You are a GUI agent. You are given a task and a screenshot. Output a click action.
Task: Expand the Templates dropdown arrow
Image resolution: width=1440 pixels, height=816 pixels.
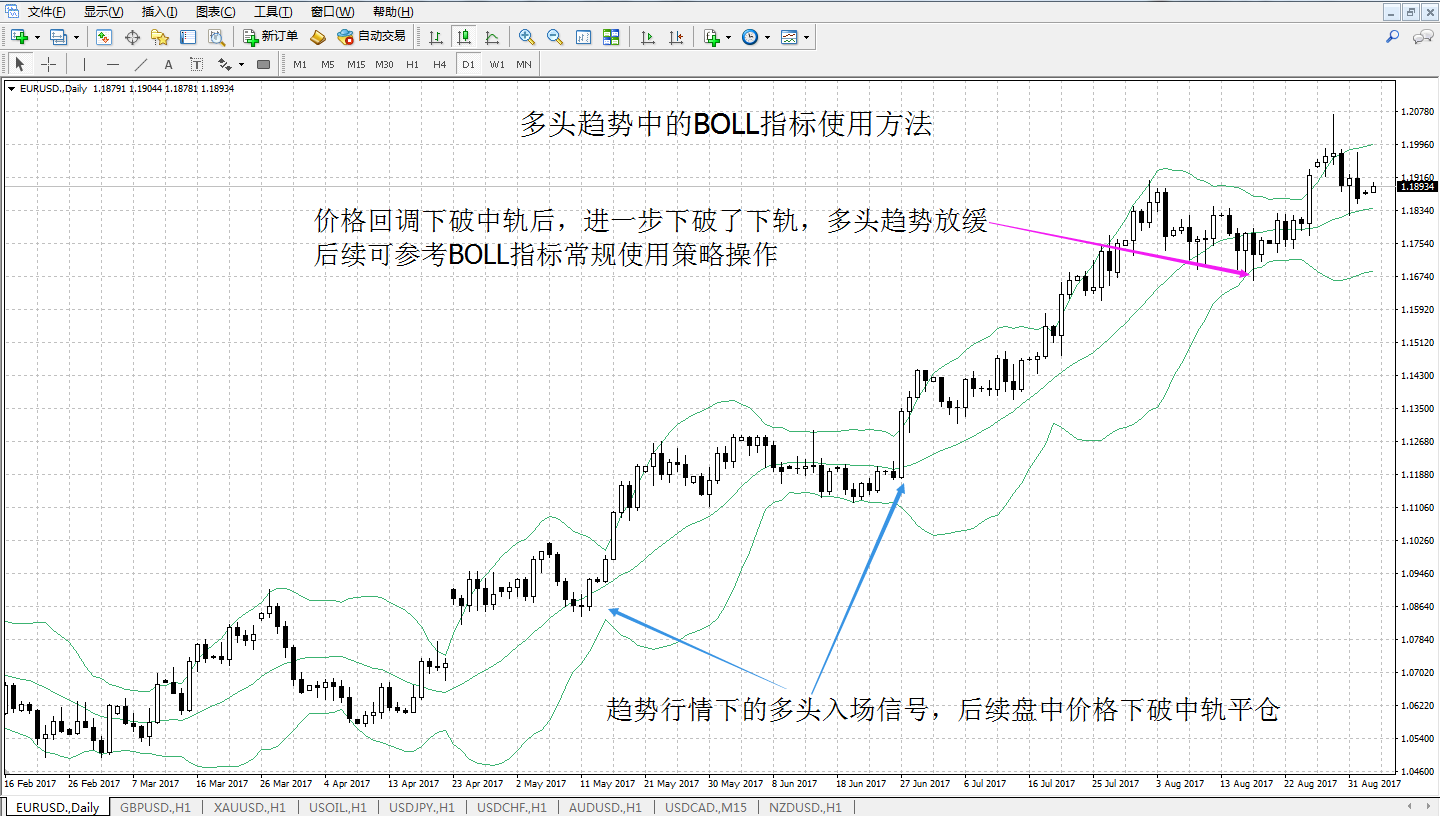(x=806, y=37)
